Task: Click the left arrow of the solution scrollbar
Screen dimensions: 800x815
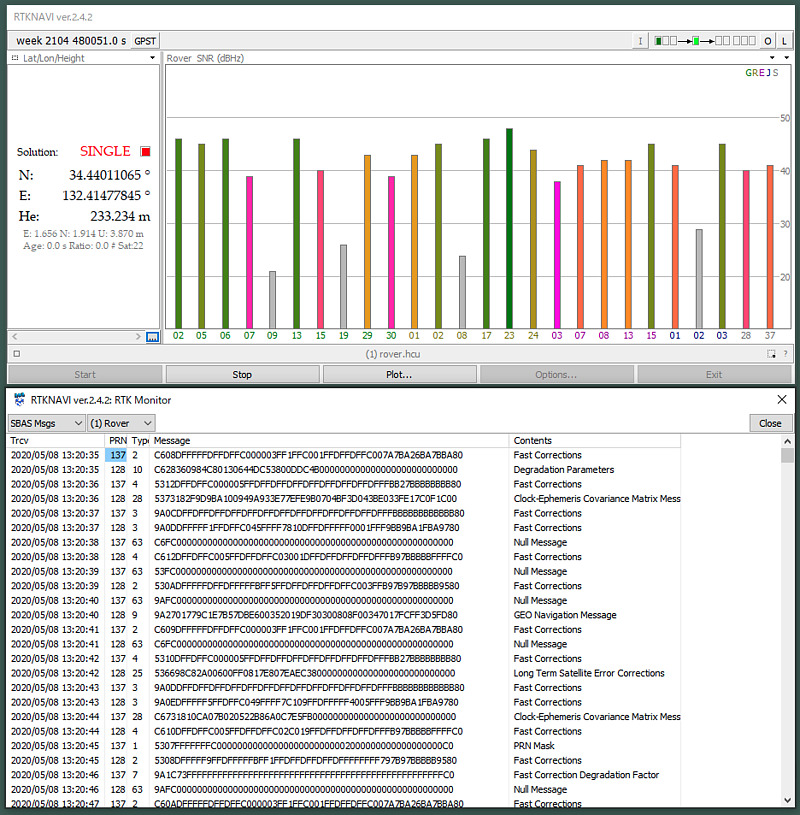Action: tap(15, 336)
